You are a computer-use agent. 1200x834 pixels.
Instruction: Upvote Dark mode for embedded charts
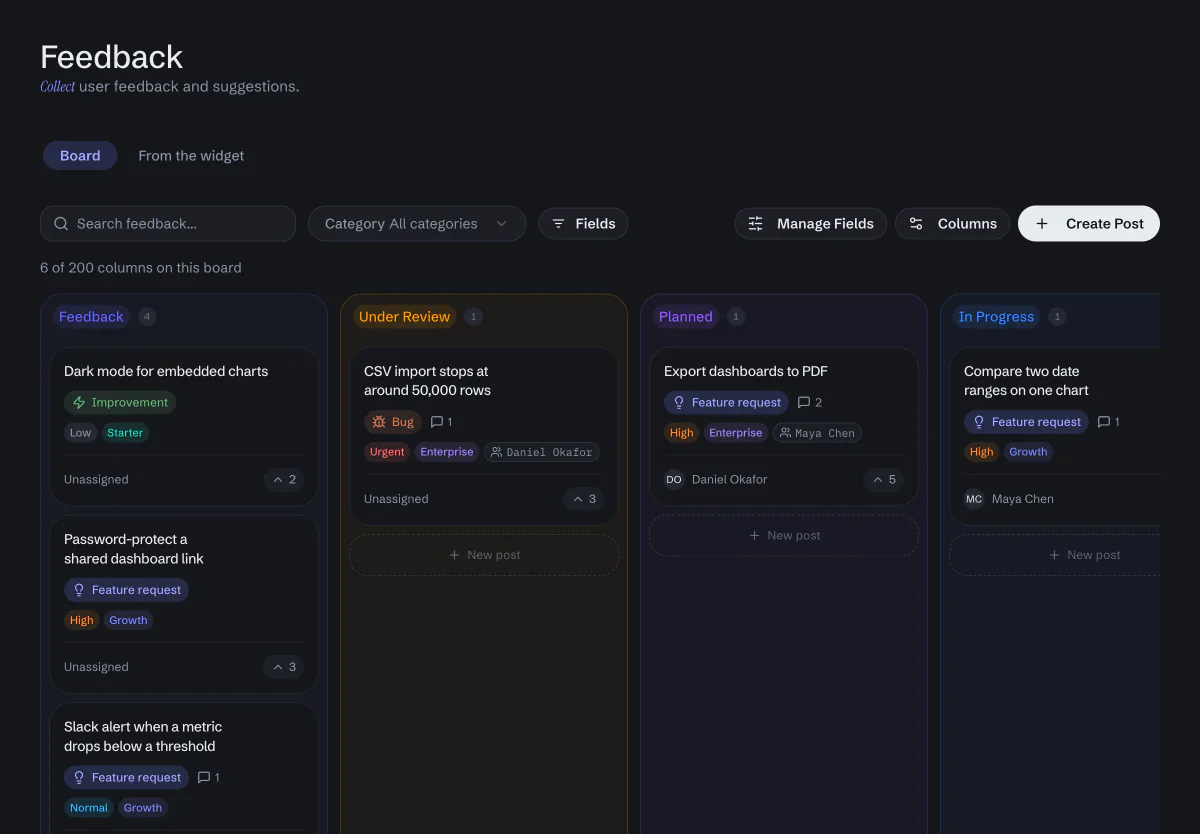click(x=285, y=480)
